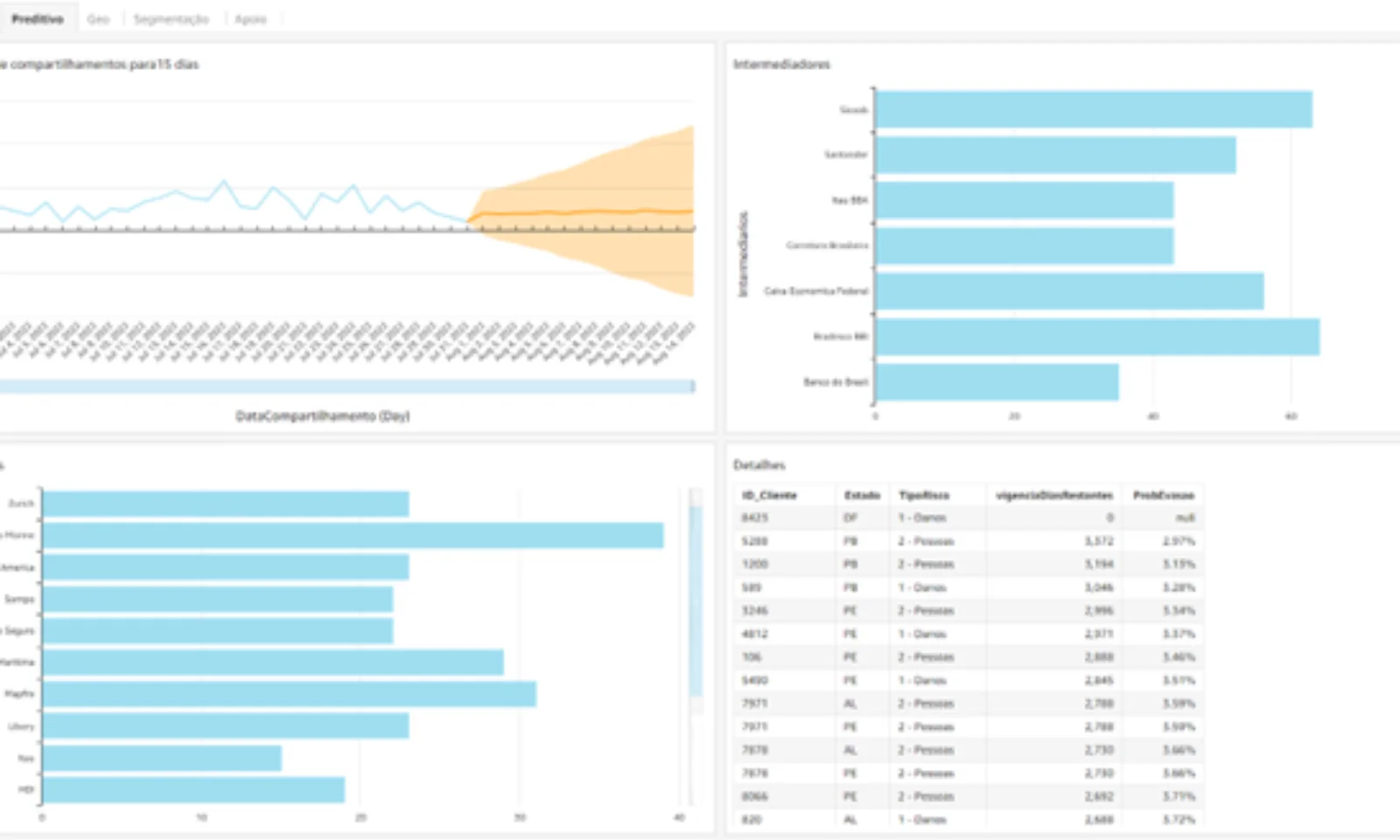Click the TipoRisco column header
The image size is (1400, 840).
pyautogui.click(x=923, y=495)
